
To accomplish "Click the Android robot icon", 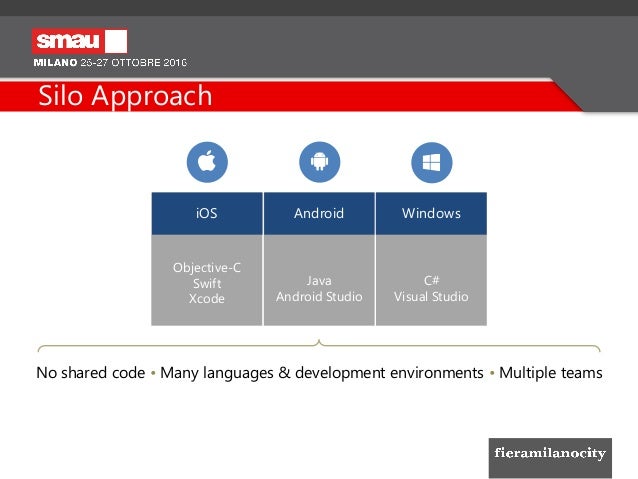I will point(319,162).
